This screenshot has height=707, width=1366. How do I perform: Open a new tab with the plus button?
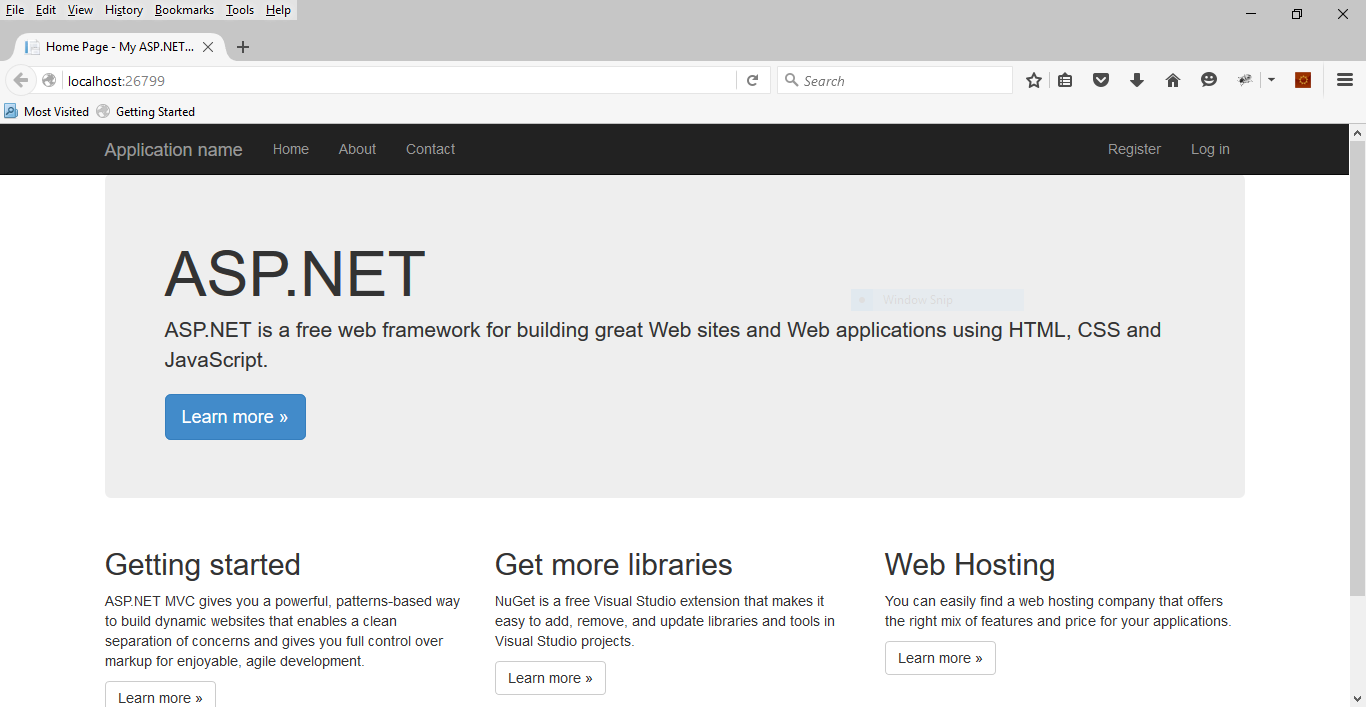pos(243,46)
